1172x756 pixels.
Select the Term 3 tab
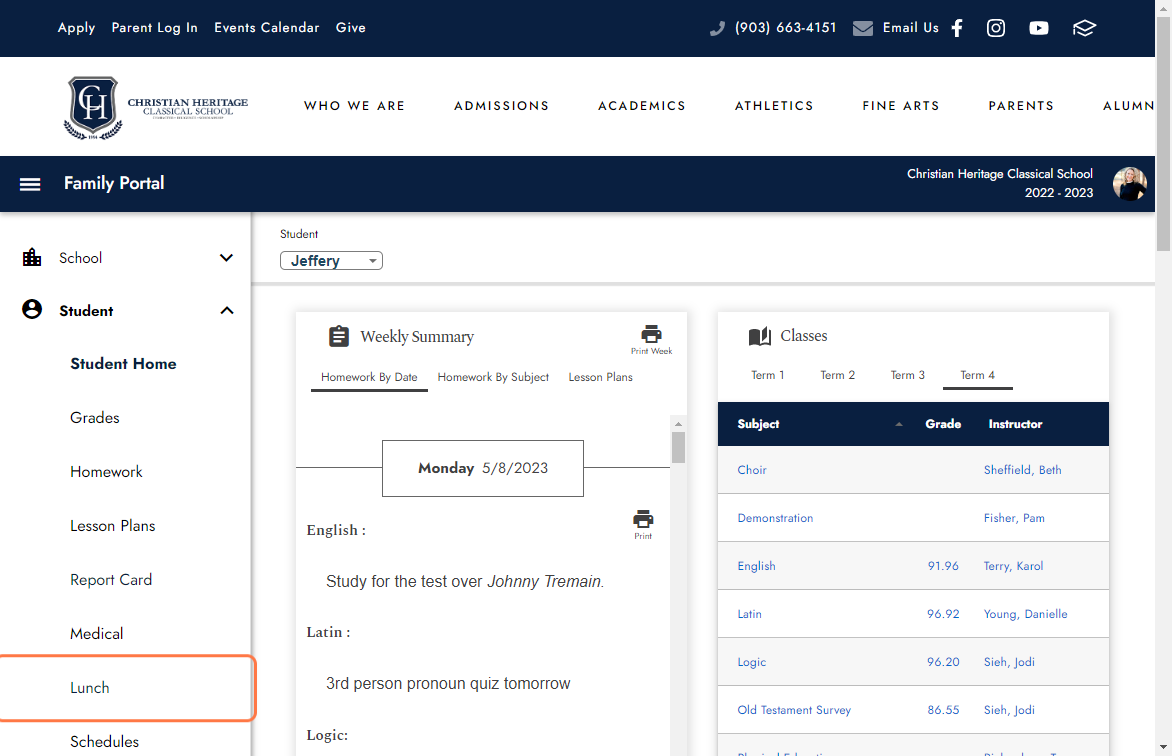[x=907, y=375]
